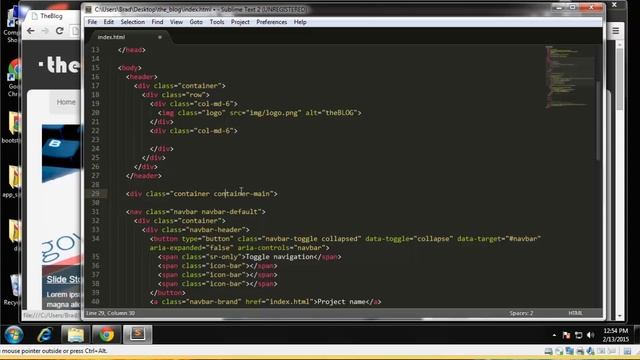640x360 pixels.
Task: Click the Bootstrap keyboard slide image
Action: 61,153
